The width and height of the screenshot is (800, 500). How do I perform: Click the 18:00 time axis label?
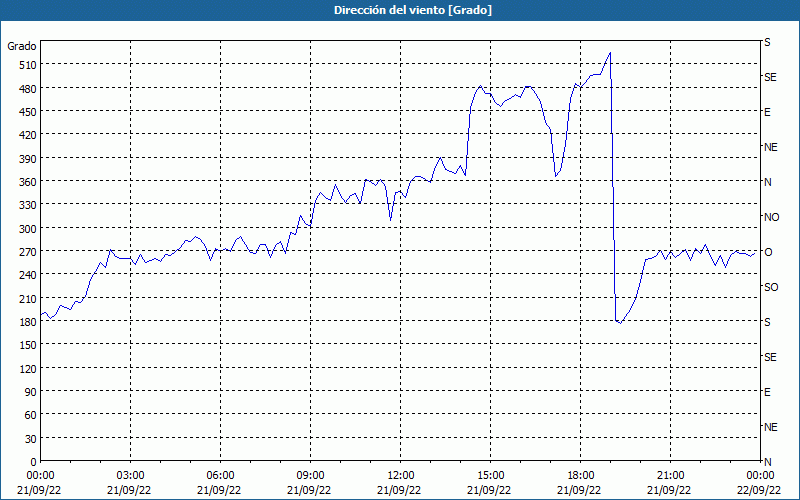click(x=581, y=476)
